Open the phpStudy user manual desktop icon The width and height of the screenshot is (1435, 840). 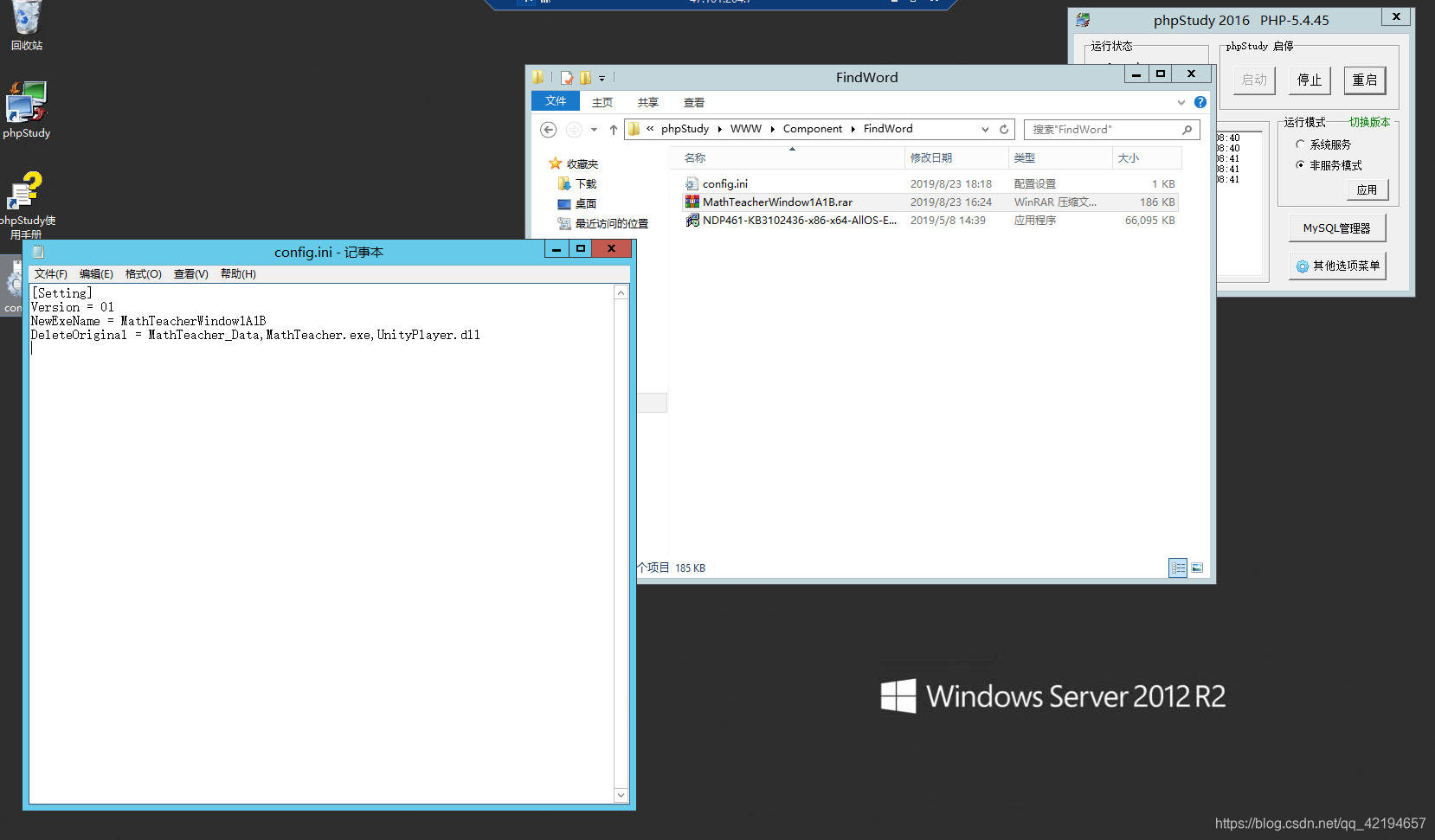coord(26,206)
